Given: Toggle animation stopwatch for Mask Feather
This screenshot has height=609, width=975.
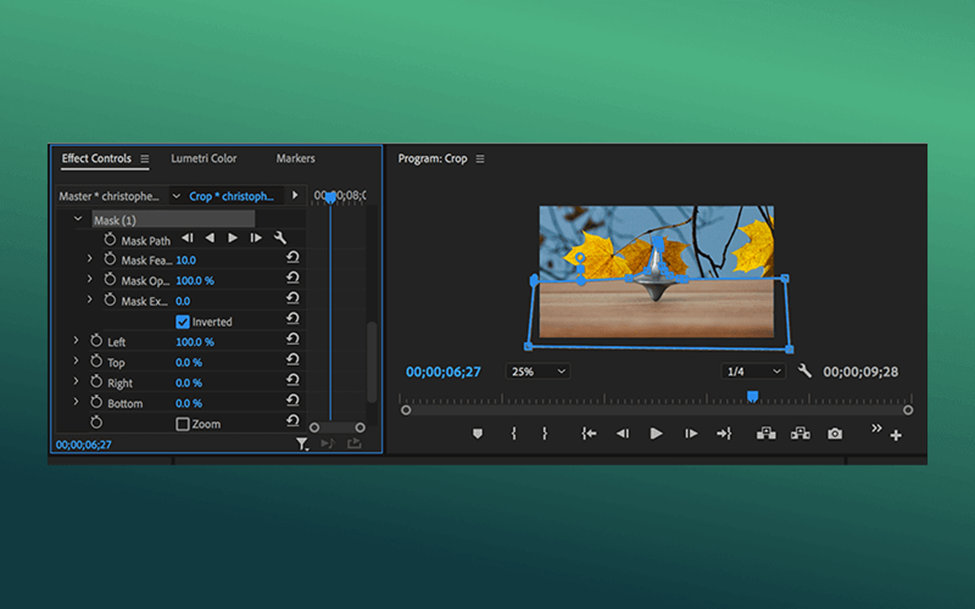Looking at the screenshot, I should pyautogui.click(x=110, y=259).
